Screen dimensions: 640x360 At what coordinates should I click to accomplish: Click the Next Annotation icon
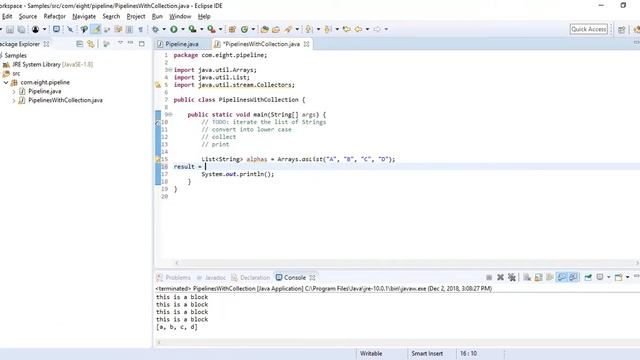309,29
